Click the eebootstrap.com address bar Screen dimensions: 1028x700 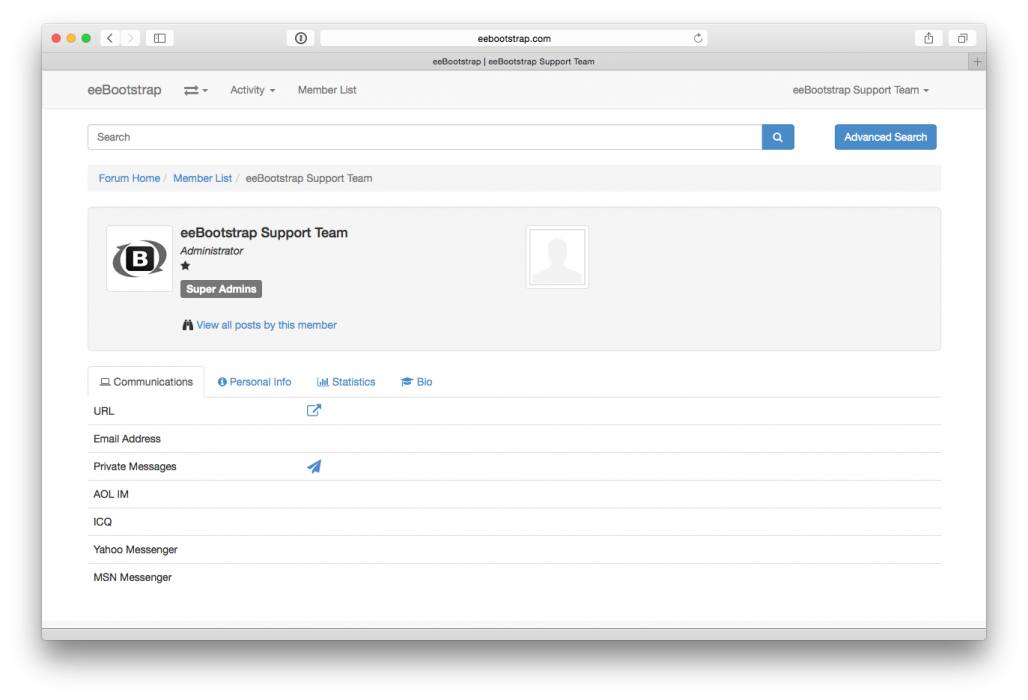pos(514,39)
